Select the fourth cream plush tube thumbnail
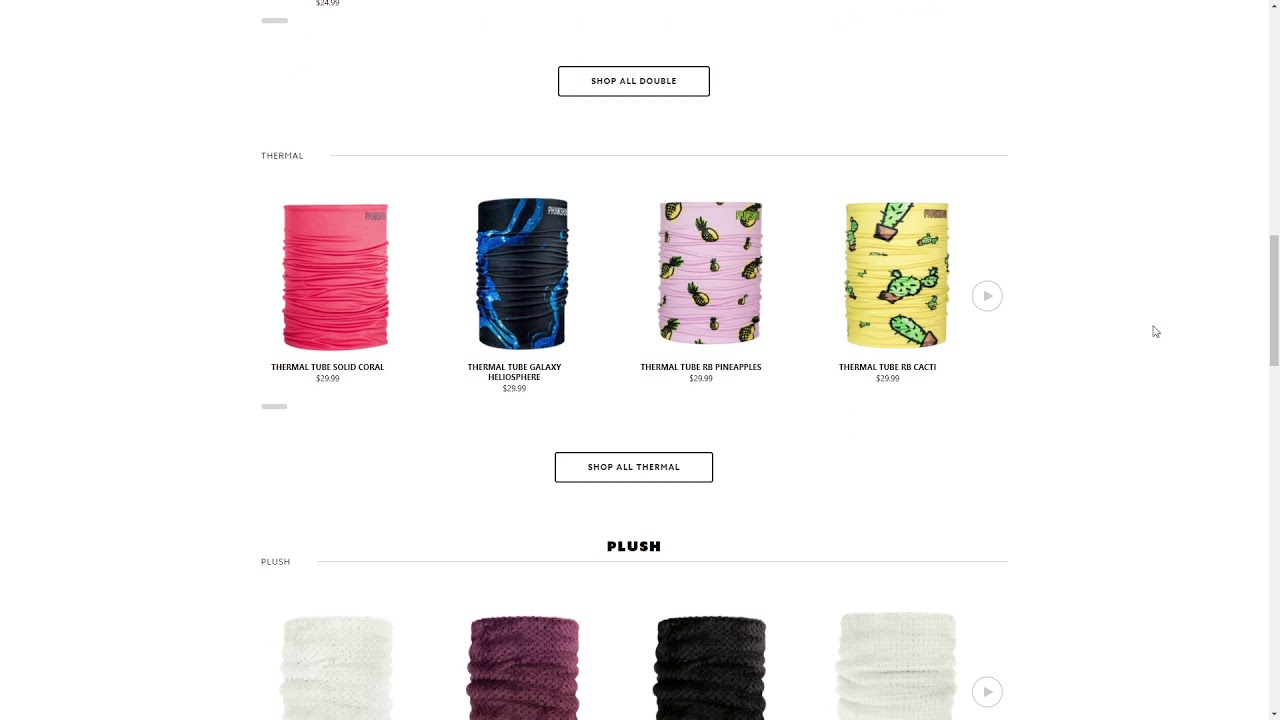The width and height of the screenshot is (1280, 720). 897,666
